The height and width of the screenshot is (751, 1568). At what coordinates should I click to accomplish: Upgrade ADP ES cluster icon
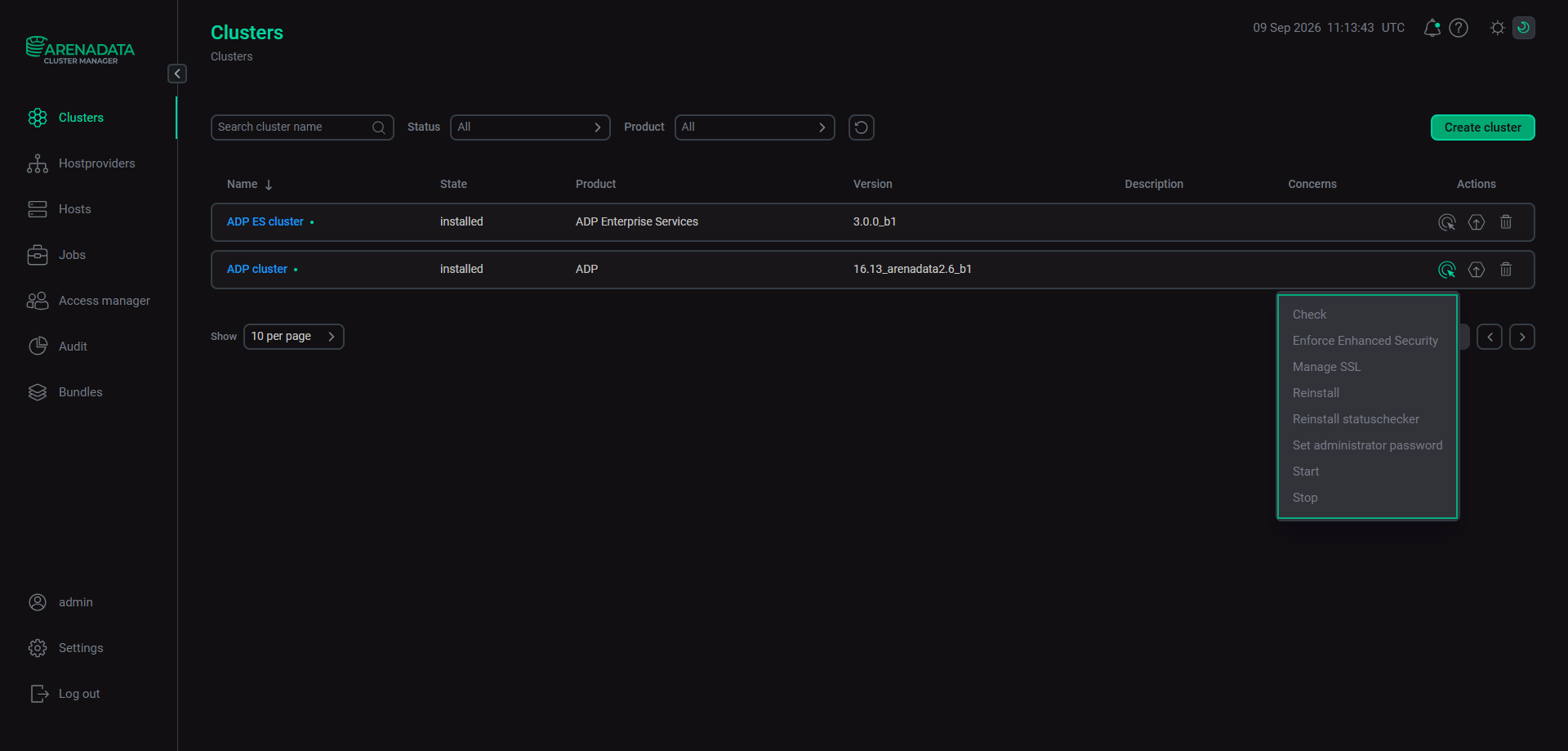point(1477,222)
